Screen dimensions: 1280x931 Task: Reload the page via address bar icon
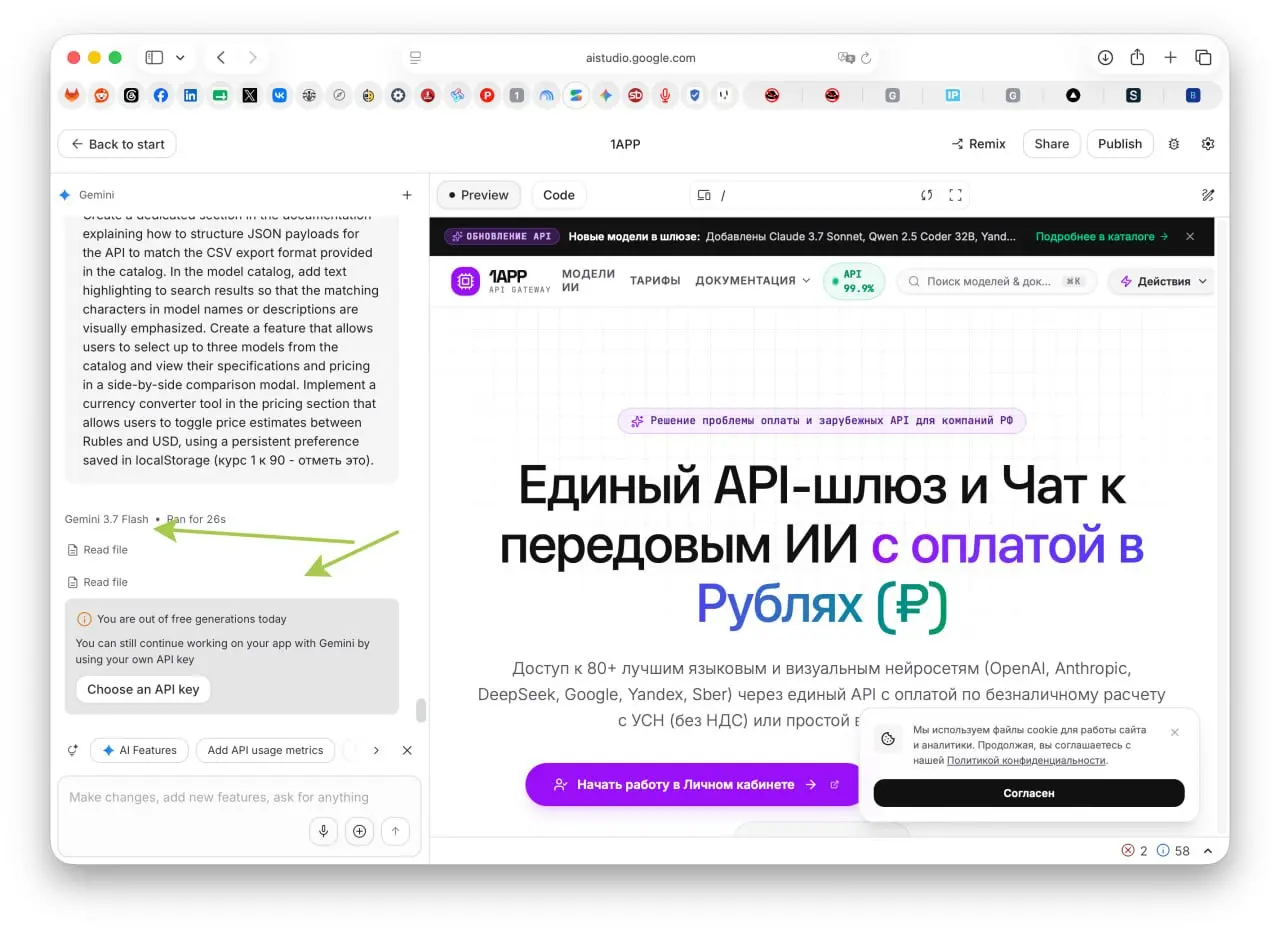tap(866, 58)
